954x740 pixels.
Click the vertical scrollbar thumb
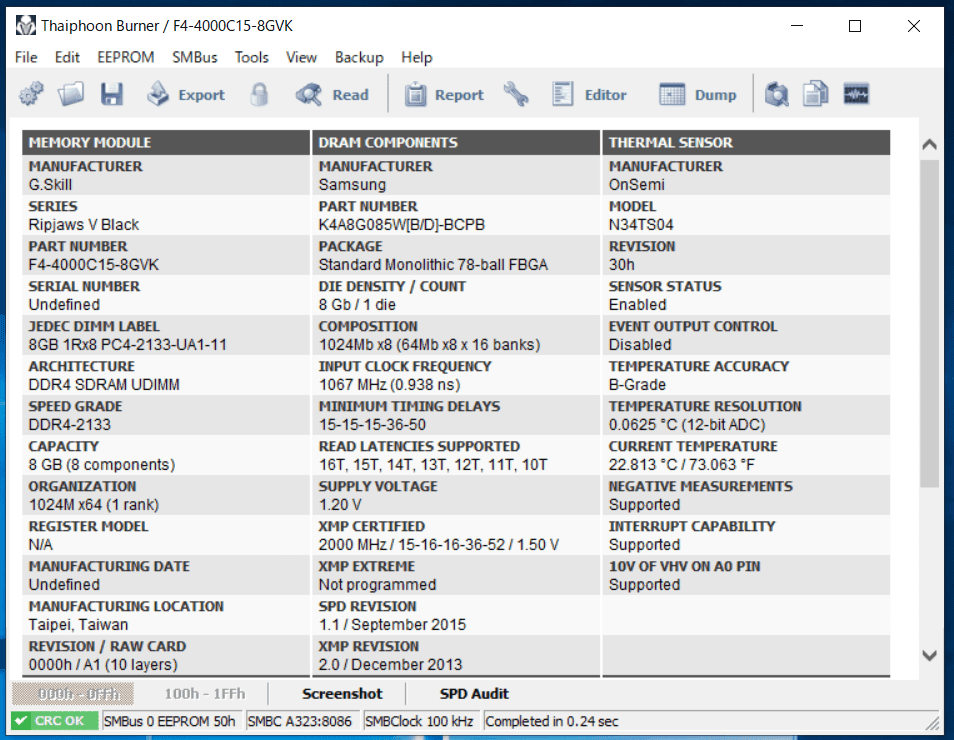click(x=929, y=323)
